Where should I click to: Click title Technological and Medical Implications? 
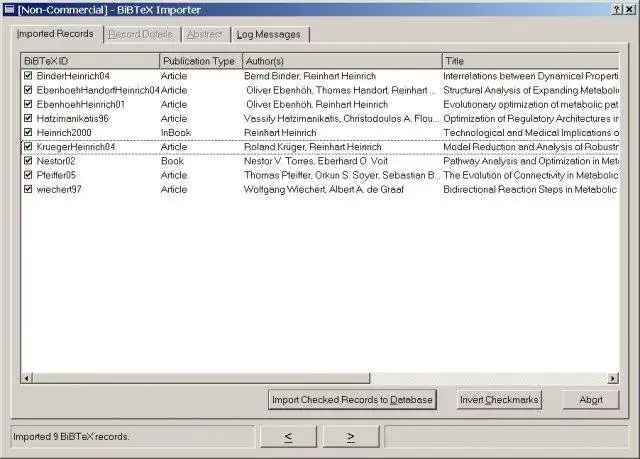click(x=531, y=133)
